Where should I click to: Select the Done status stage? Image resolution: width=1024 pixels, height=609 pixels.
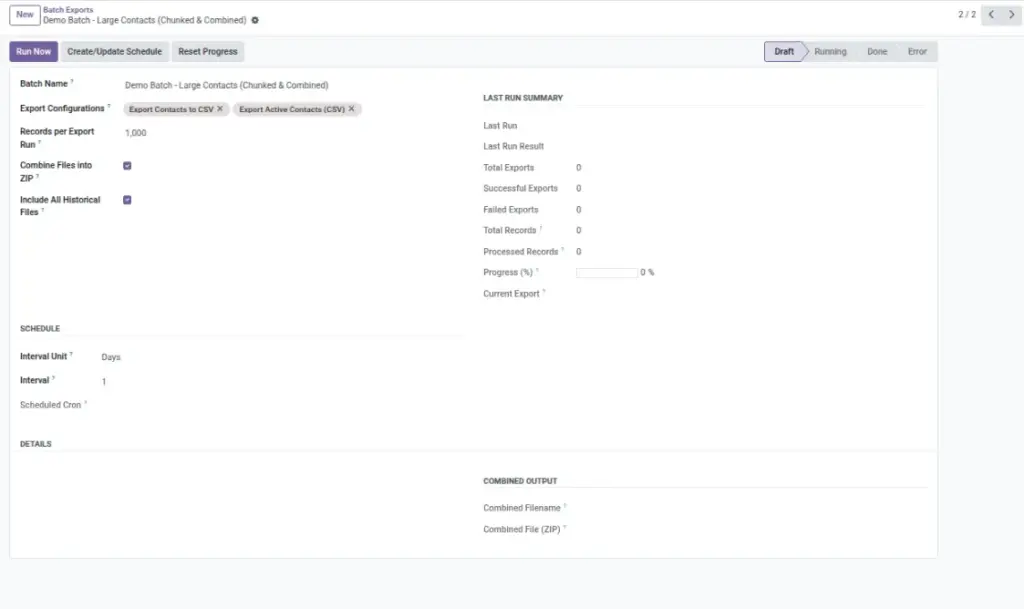pyautogui.click(x=877, y=52)
